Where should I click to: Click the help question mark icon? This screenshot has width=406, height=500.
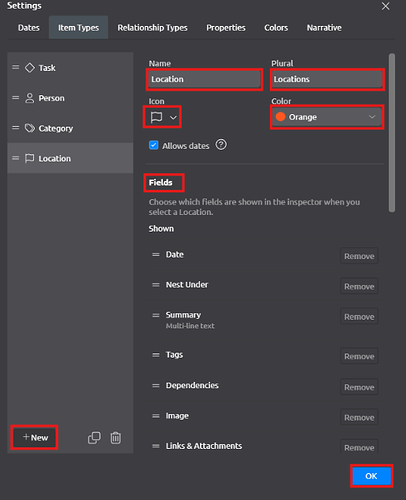(x=221, y=145)
